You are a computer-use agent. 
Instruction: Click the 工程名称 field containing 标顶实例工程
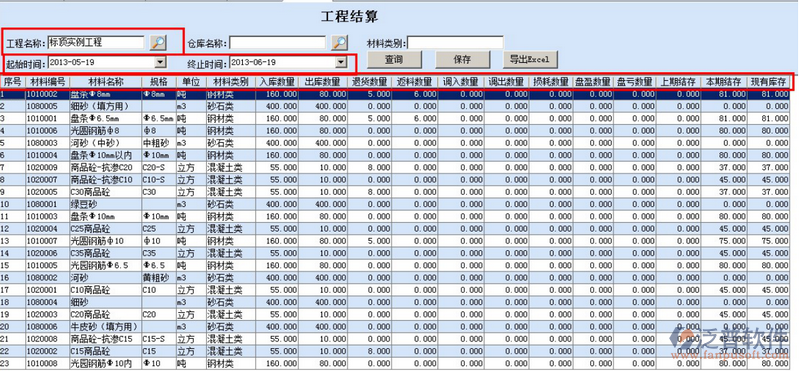pos(97,42)
